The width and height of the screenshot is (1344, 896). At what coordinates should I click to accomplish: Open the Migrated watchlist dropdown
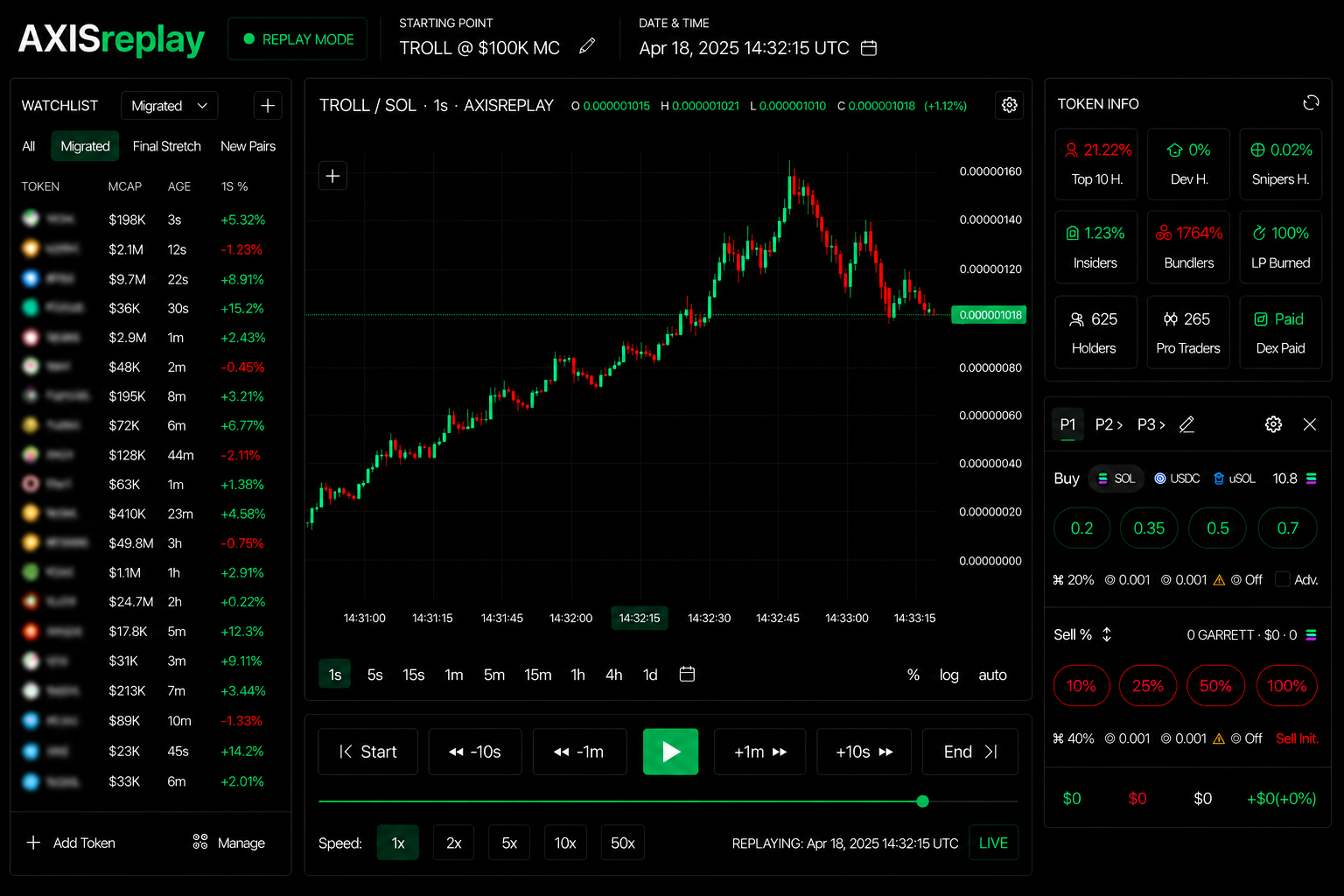click(169, 106)
